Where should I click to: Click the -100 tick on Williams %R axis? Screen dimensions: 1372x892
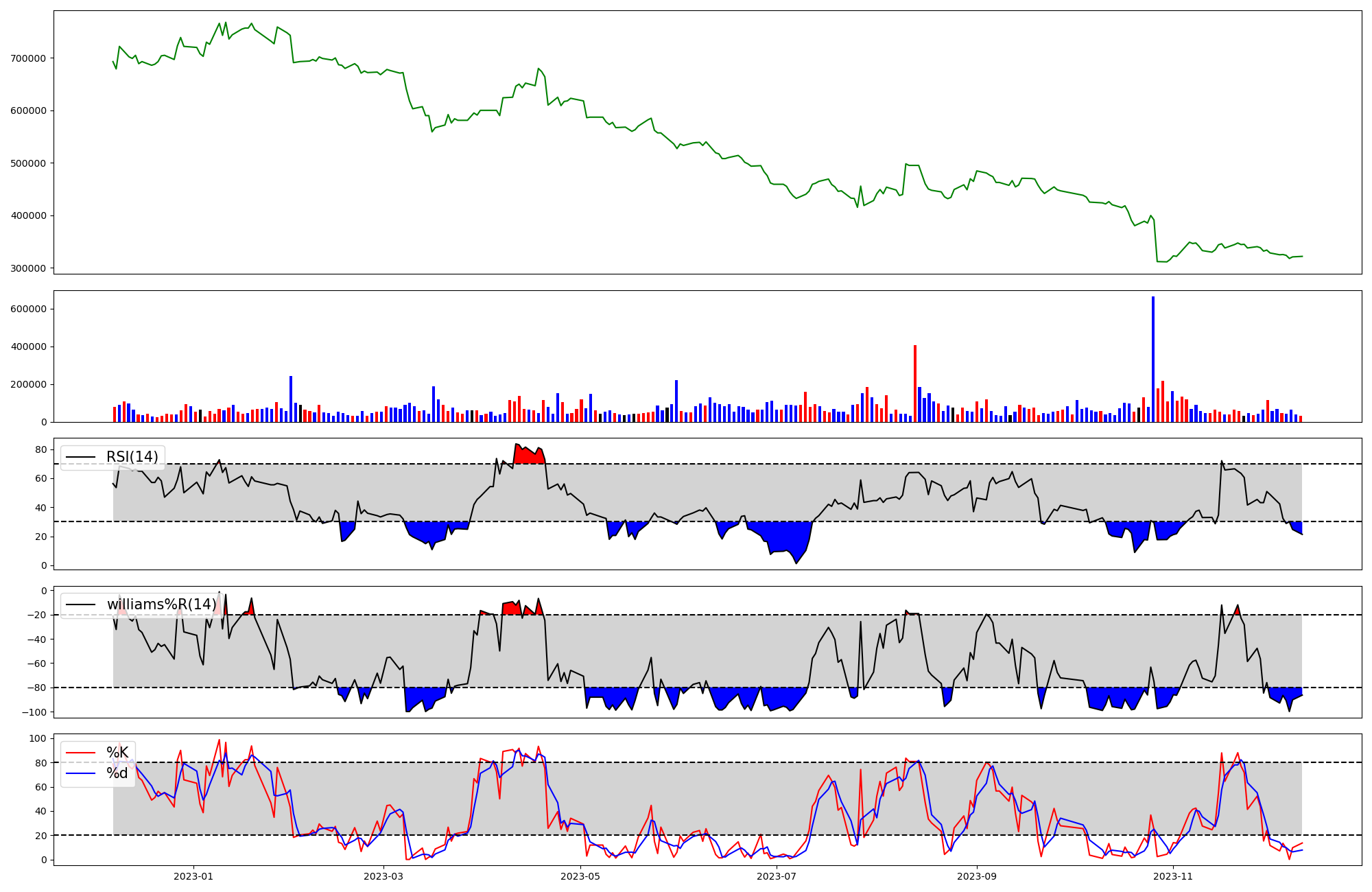(x=34, y=712)
